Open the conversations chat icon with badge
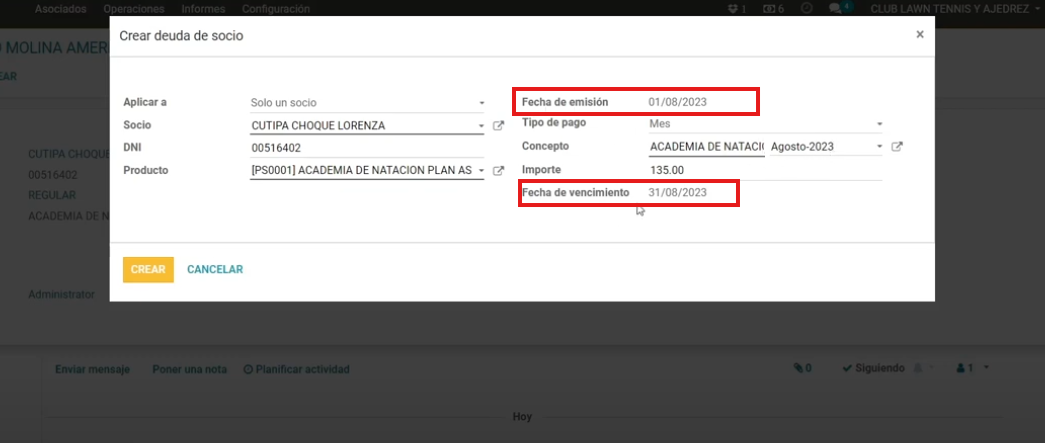This screenshot has height=443, width=1045. 840,8
